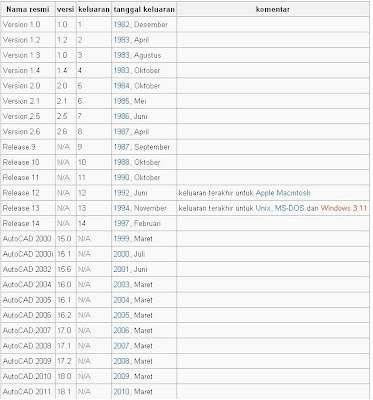Click the 1999 link for AutoCAD 2000
The width and height of the screenshot is (373, 400).
click(121, 239)
